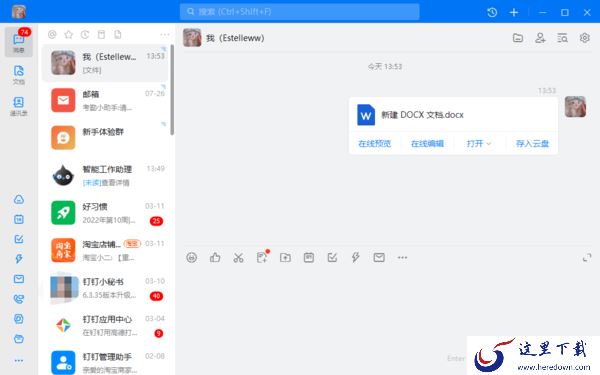Search chat history in header
The width and height of the screenshot is (600, 375).
tap(562, 38)
